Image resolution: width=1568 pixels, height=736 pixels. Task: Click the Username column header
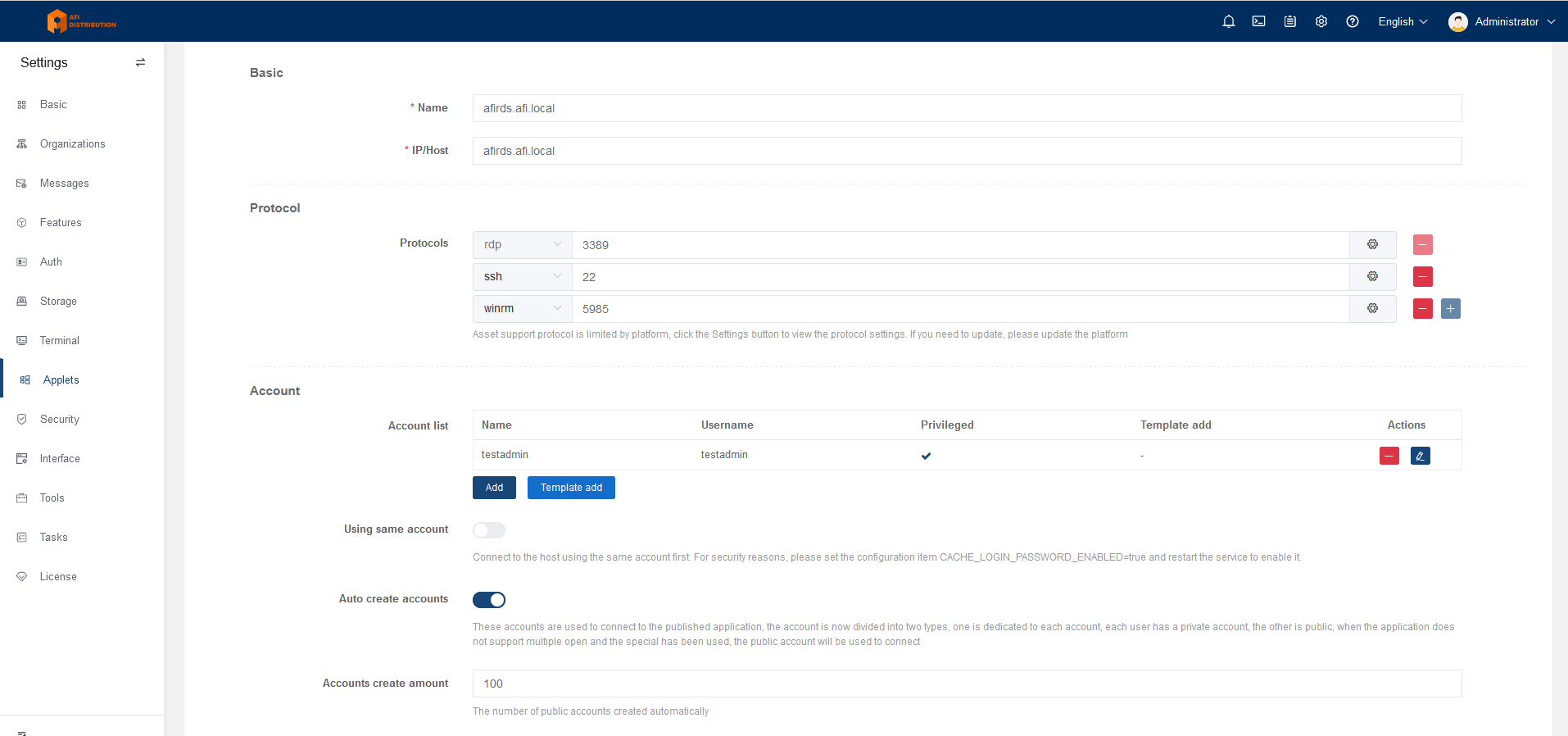[727, 425]
